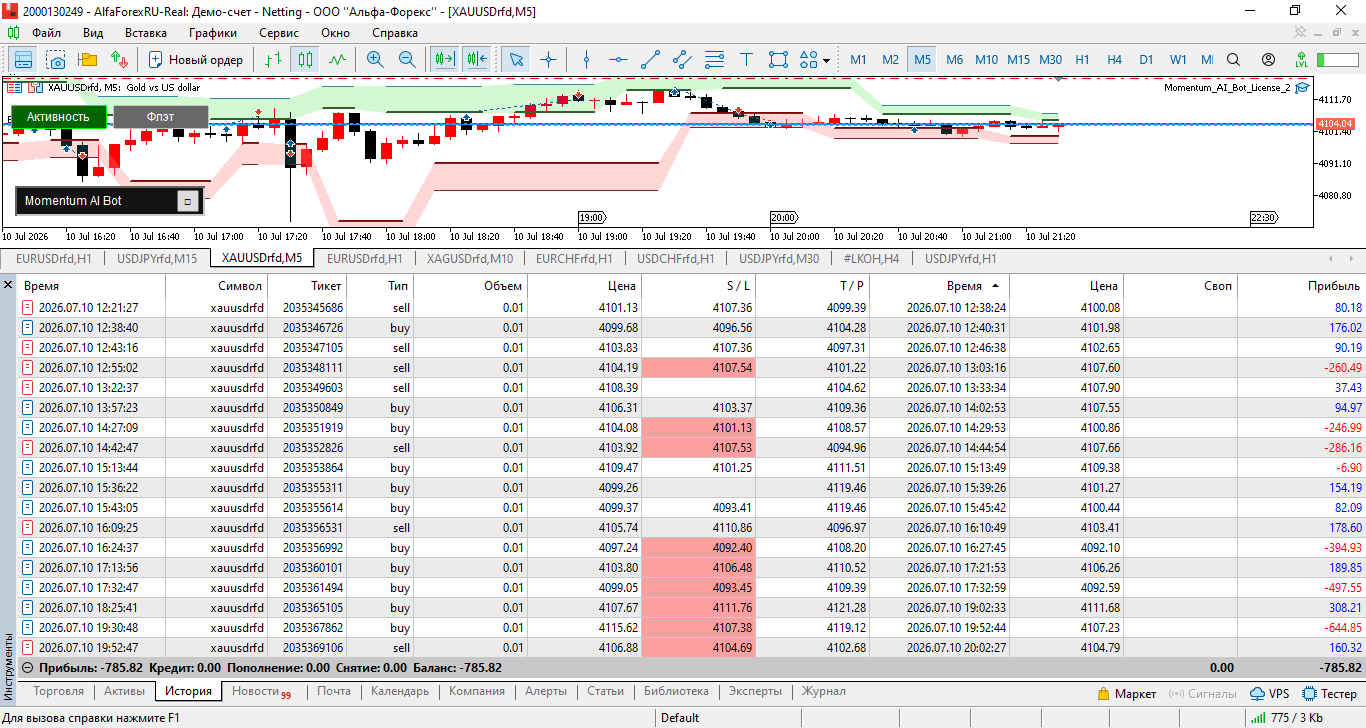Draw a horizontal line on chart

(x=618, y=59)
